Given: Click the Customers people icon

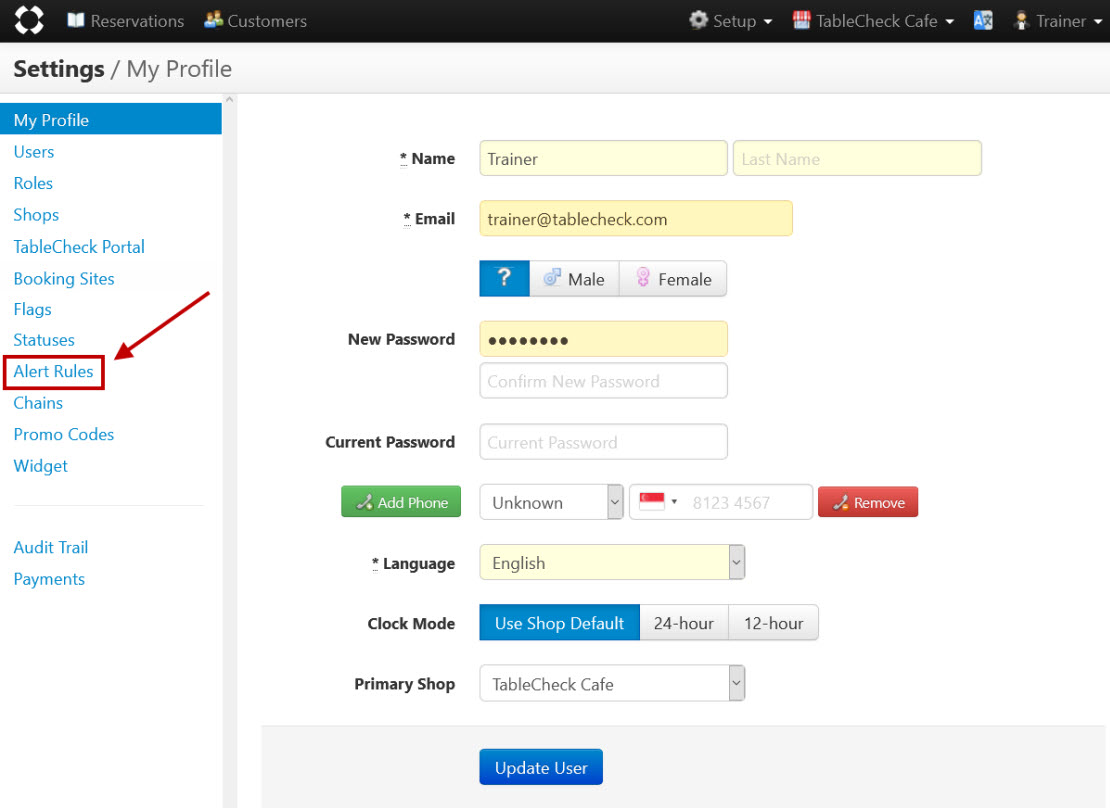Looking at the screenshot, I should point(213,20).
